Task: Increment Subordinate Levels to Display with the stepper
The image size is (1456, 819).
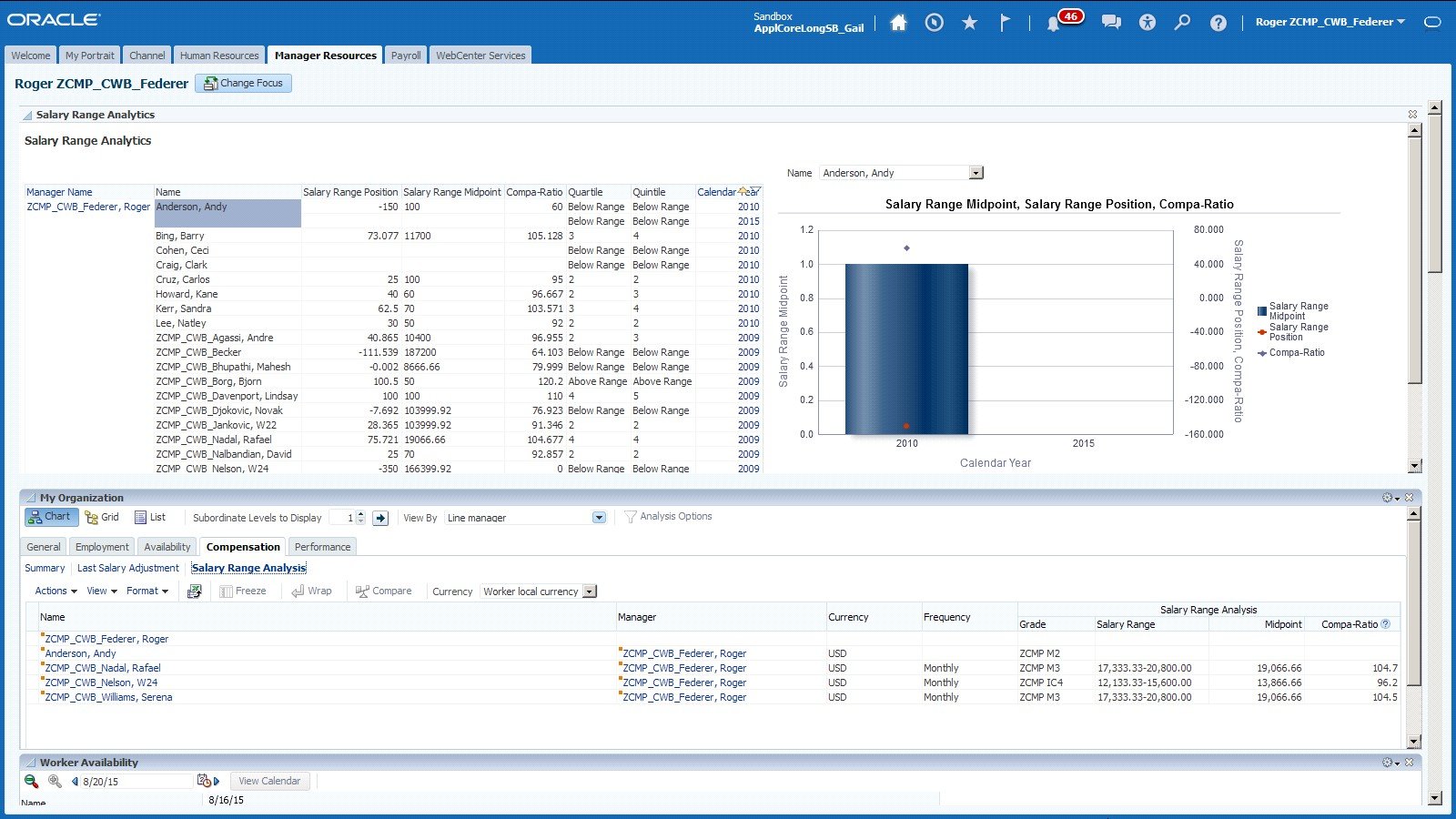Action: [360, 513]
